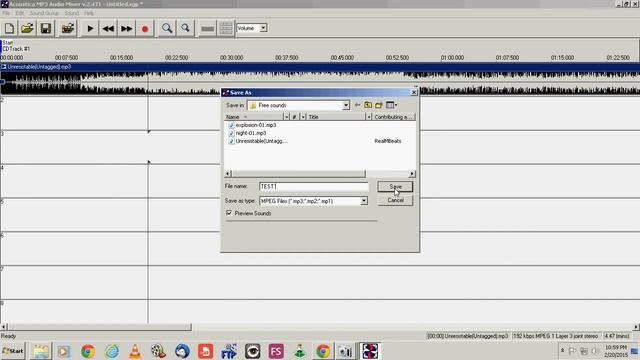
Task: Open the Name column filter arrow
Action: coord(286,117)
